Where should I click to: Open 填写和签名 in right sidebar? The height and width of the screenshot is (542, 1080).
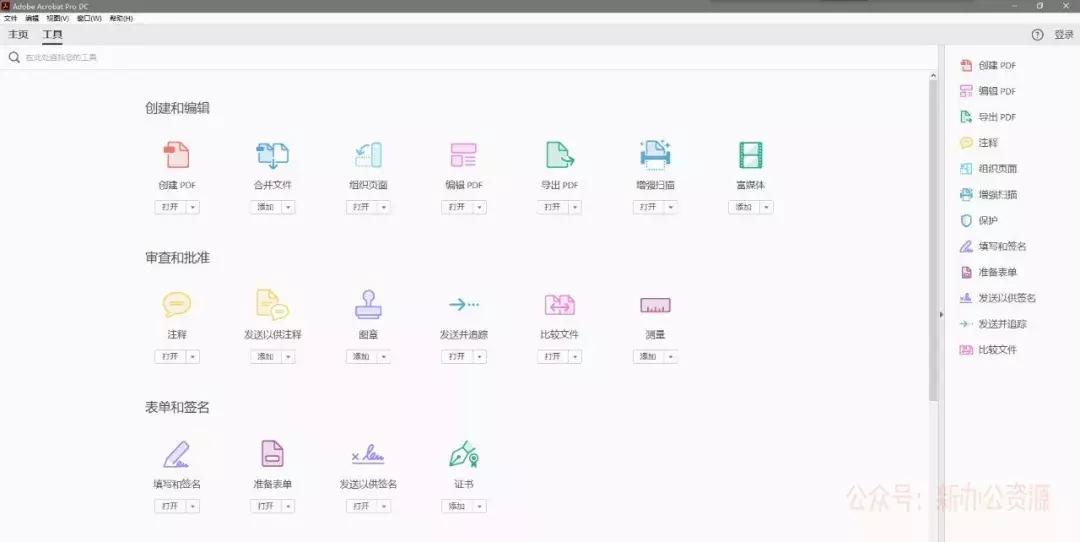[x=993, y=246]
